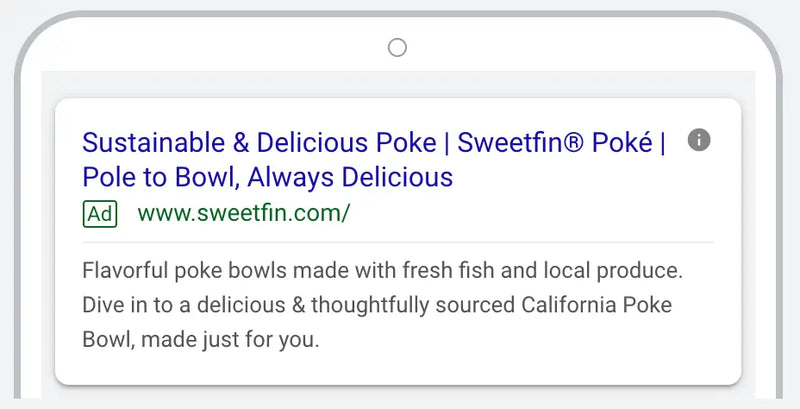Click the "Bowl, made just for you" text
Image resolution: width=800 pixels, height=409 pixels.
200,339
